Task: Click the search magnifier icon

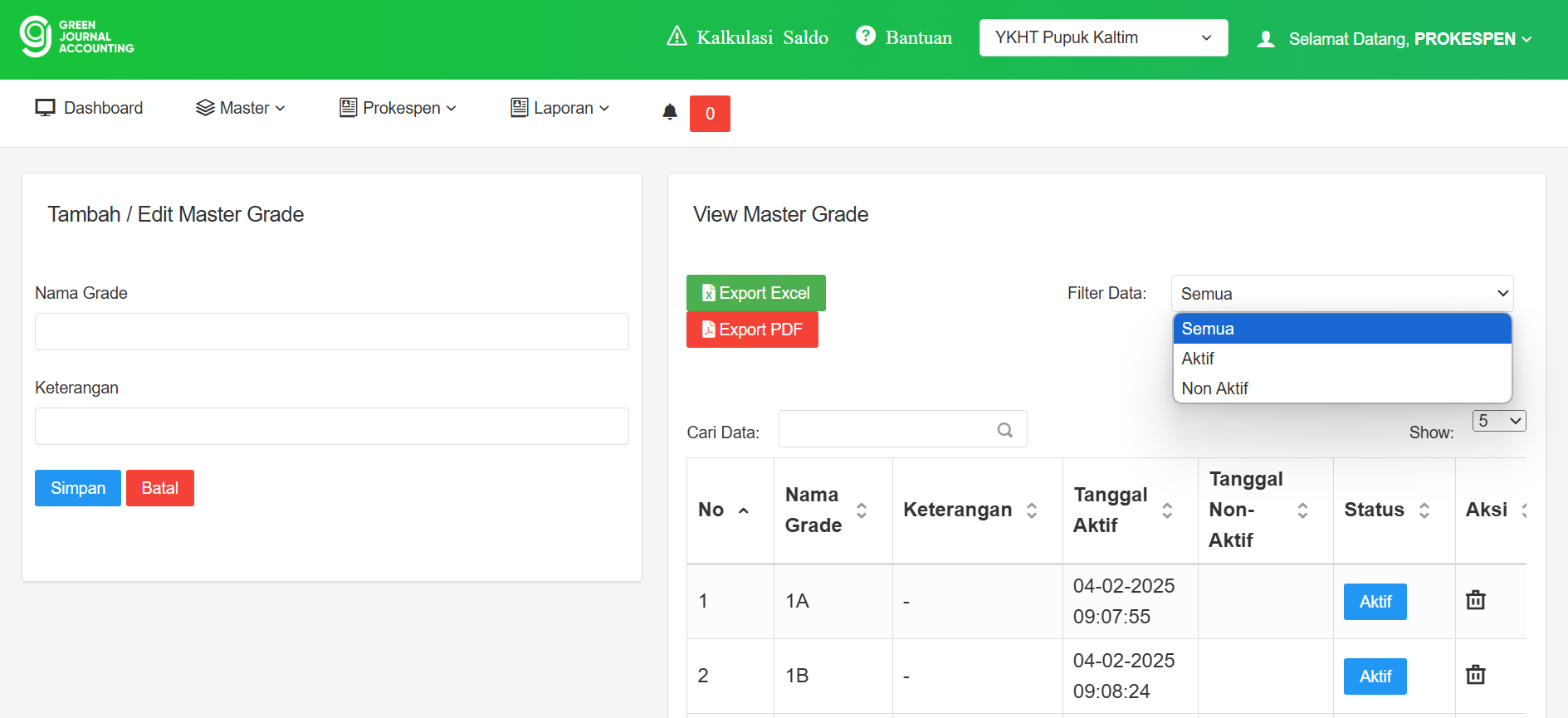Action: 1004,430
